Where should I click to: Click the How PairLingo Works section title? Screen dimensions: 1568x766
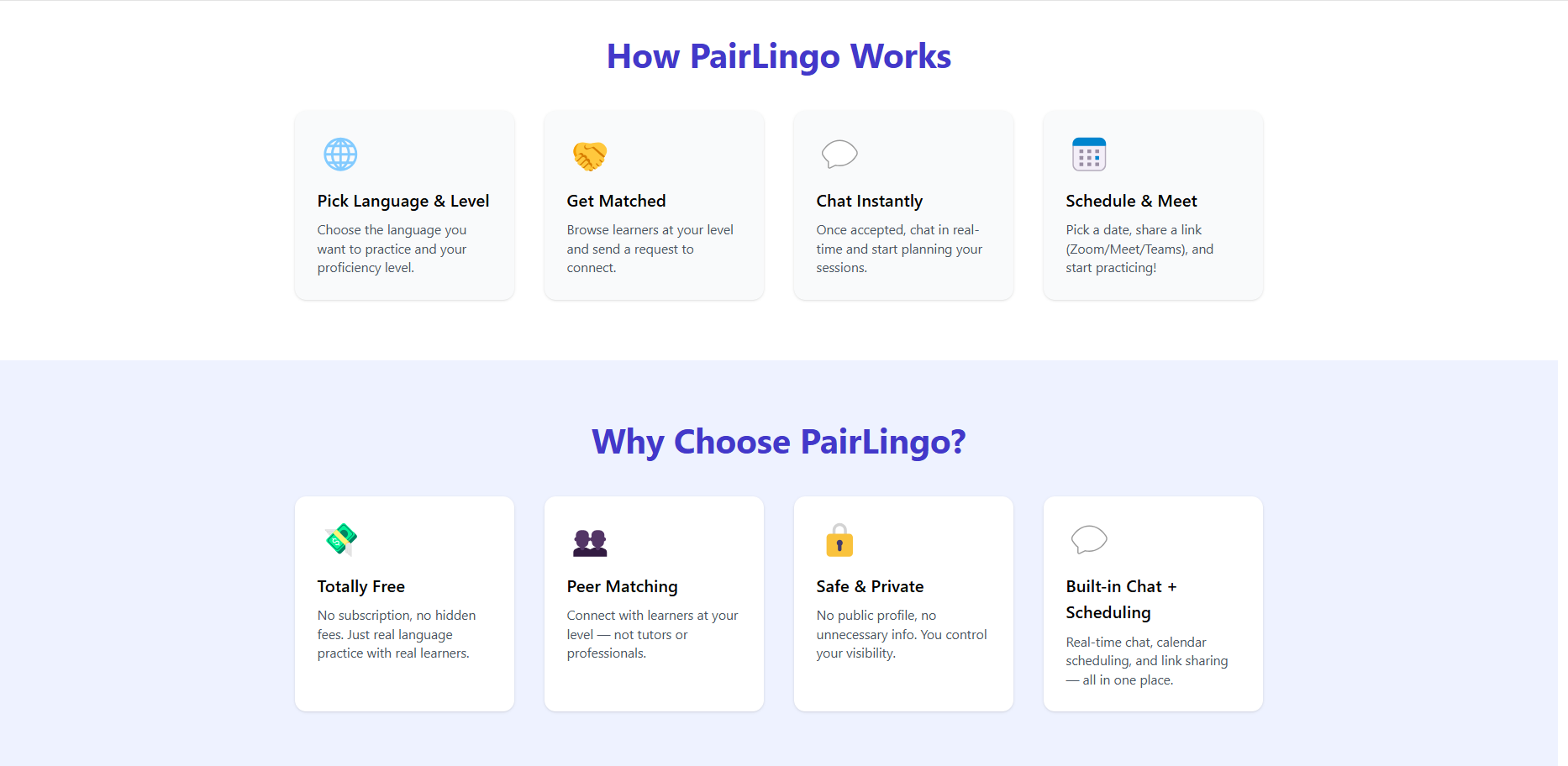point(779,56)
